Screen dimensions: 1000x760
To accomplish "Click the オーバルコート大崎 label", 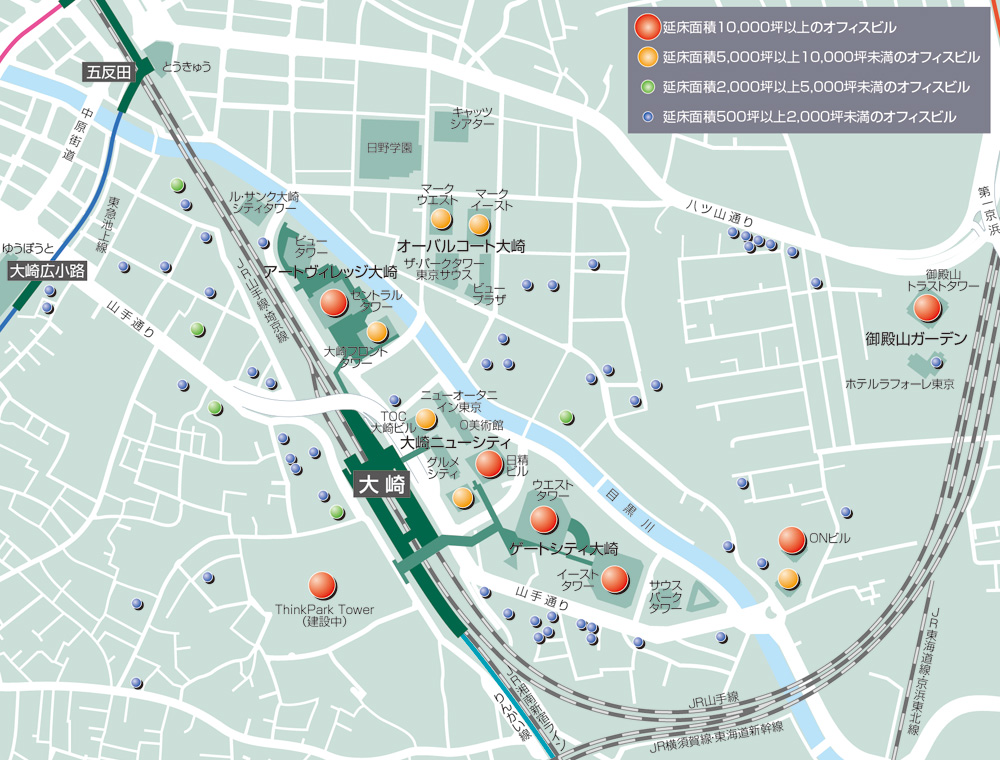I will [x=461, y=246].
